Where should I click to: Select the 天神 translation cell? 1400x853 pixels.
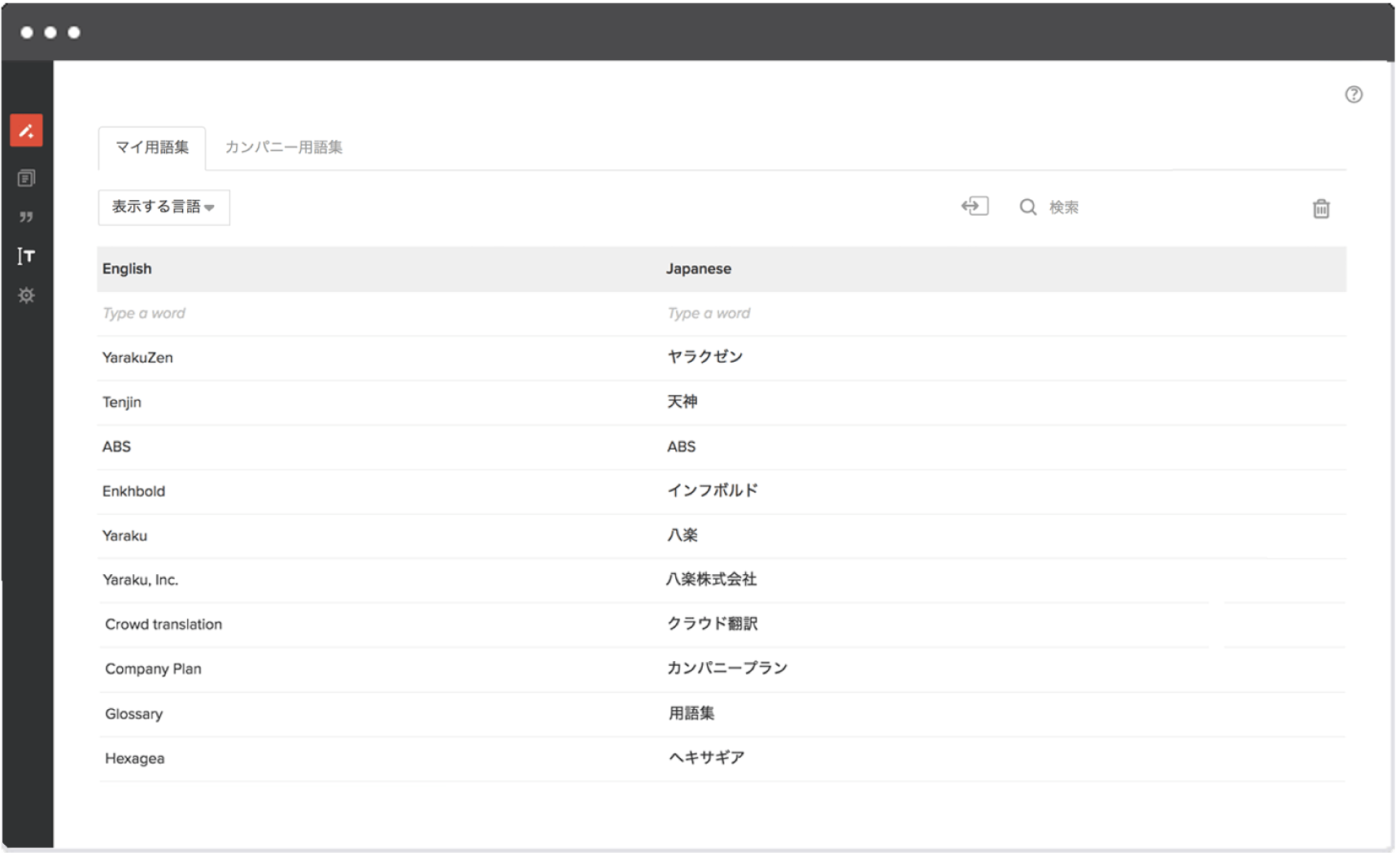point(683,402)
